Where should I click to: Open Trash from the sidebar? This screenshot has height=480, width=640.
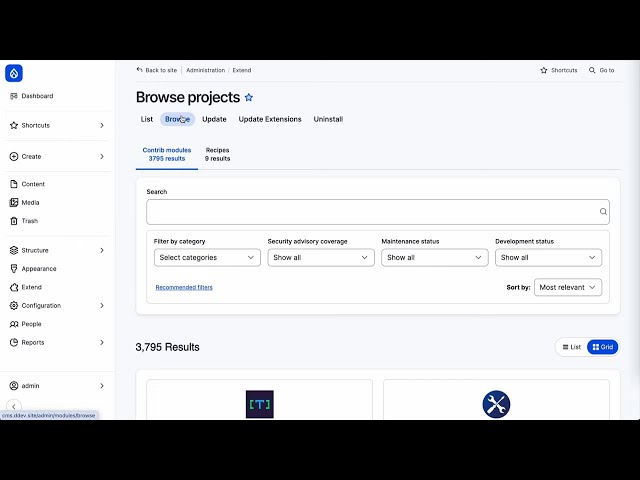coord(29,221)
